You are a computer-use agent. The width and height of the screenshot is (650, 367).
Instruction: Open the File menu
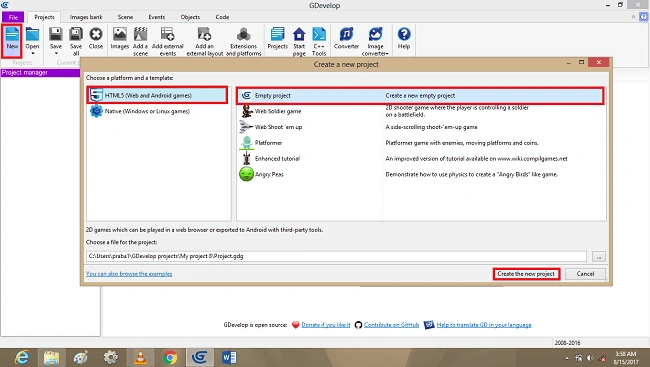[13, 17]
